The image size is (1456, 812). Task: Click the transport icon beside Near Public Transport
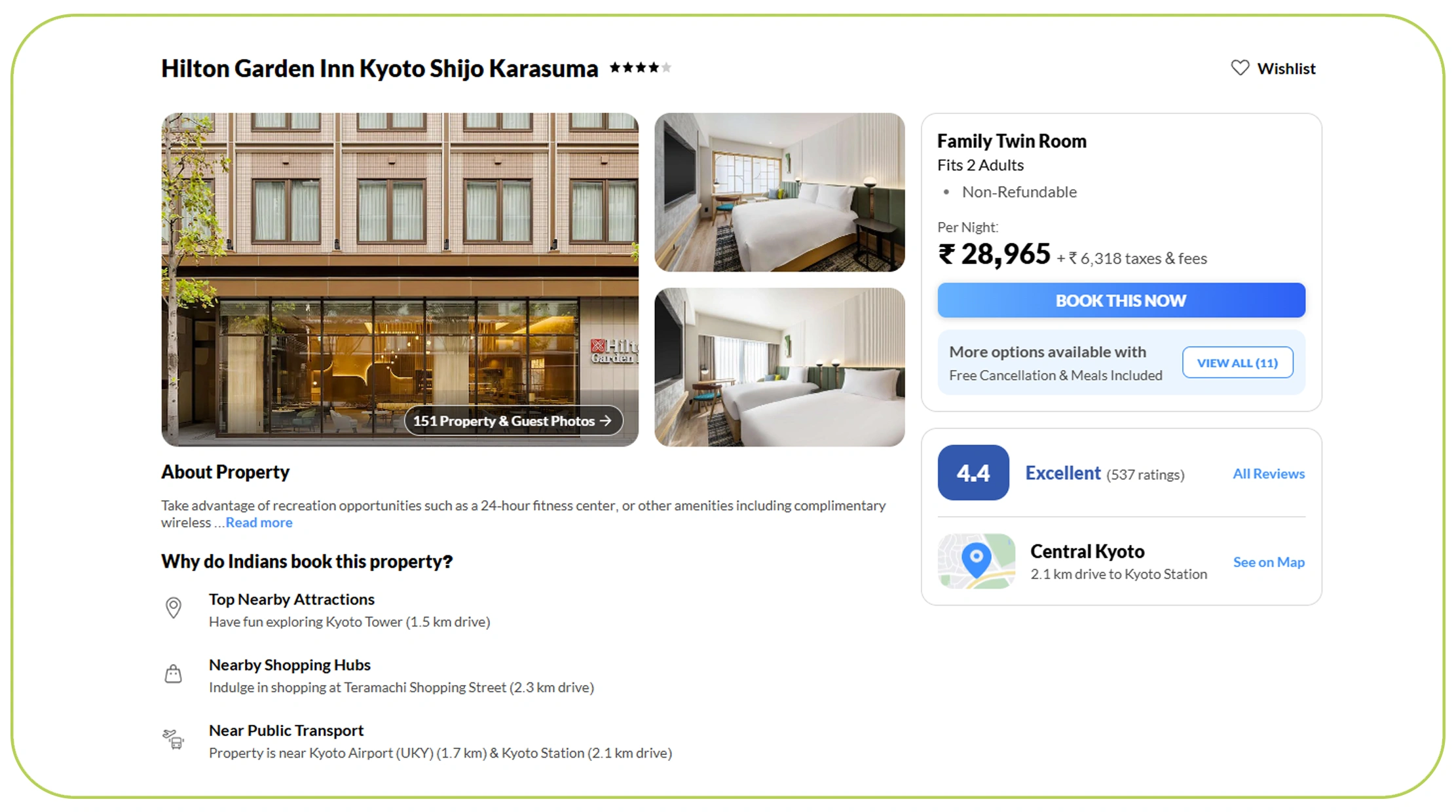[x=173, y=739]
